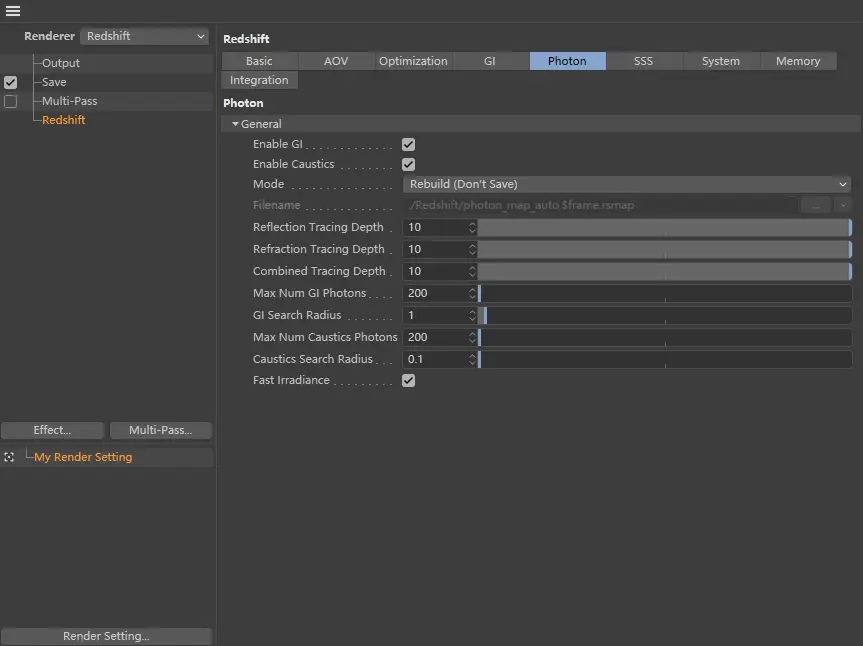Open the Mode dropdown Rebuild (Don't Save)
This screenshot has height=646, width=863.
[627, 184]
